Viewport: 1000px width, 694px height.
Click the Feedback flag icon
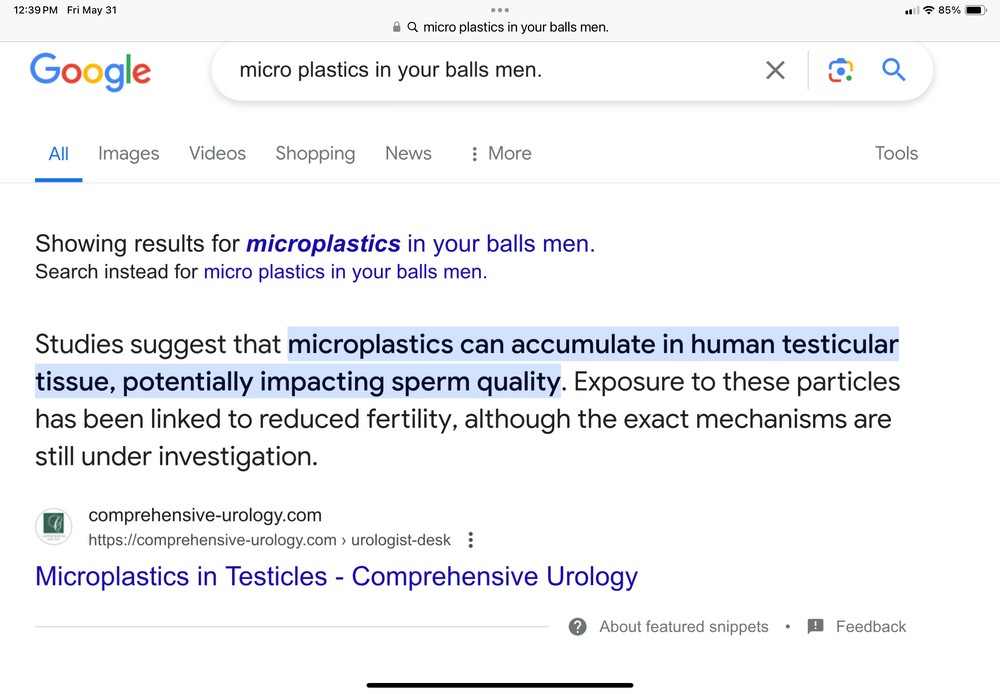[x=816, y=626]
